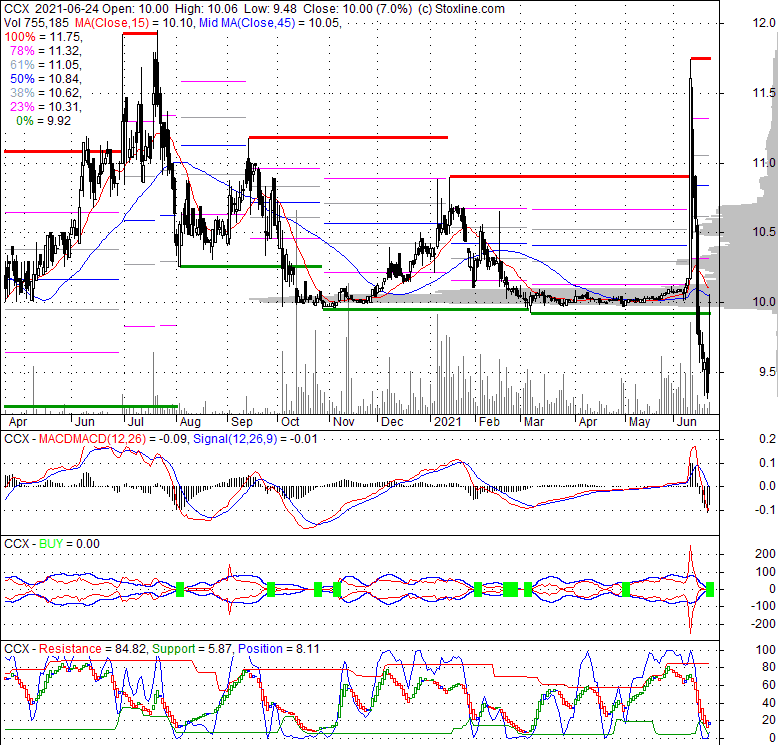Click the 'Resistance = 84.82' legend

94,649
